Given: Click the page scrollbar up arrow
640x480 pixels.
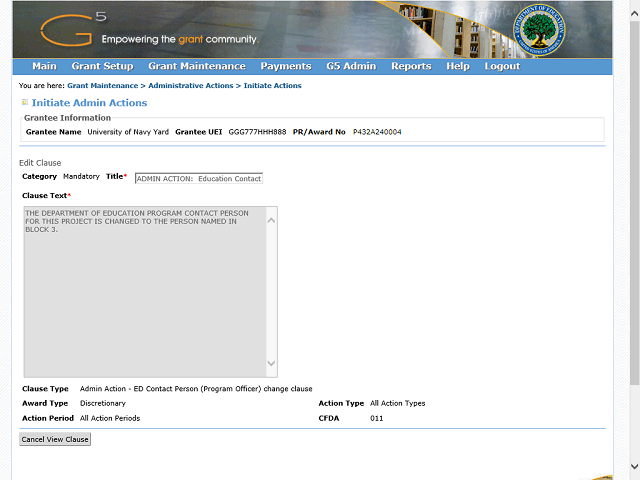Looking at the screenshot, I should click(x=634, y=13).
